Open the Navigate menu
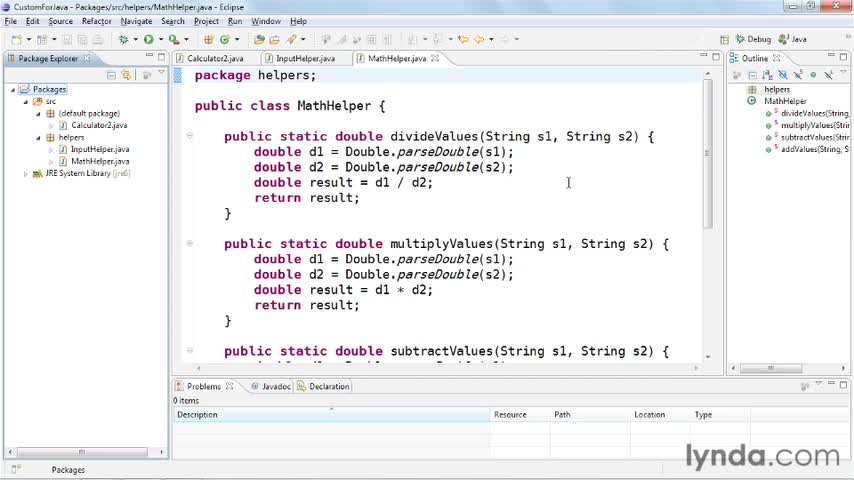Screen dimensions: 854x480 136,21
